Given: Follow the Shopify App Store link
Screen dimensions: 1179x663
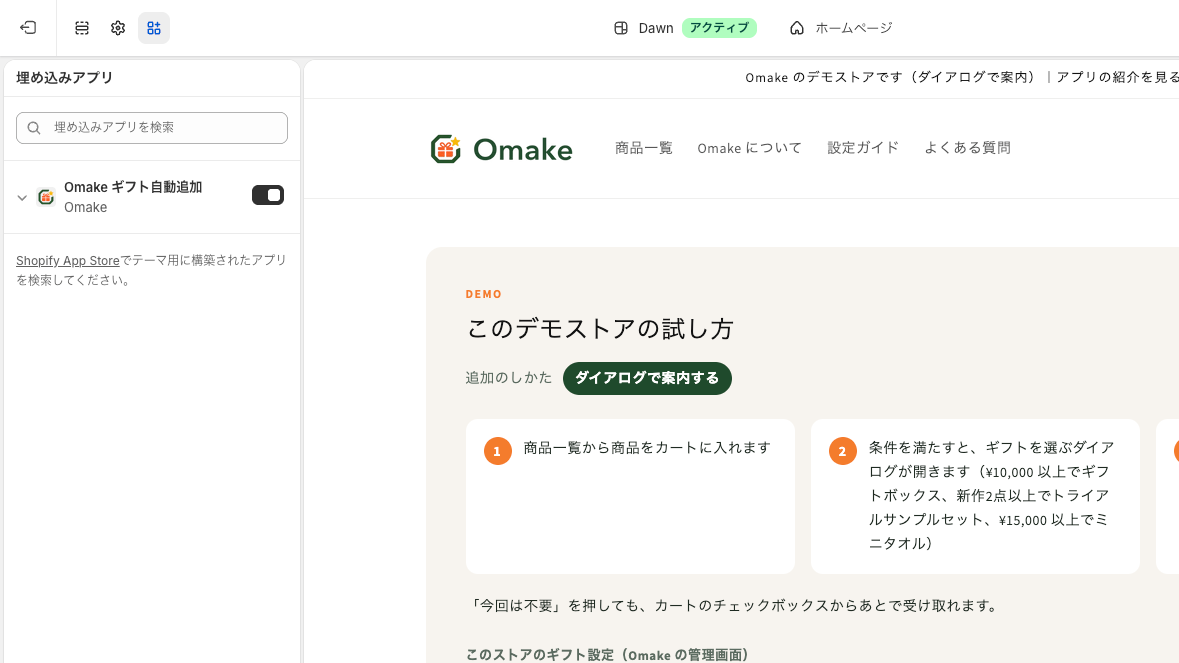Looking at the screenshot, I should tap(68, 260).
